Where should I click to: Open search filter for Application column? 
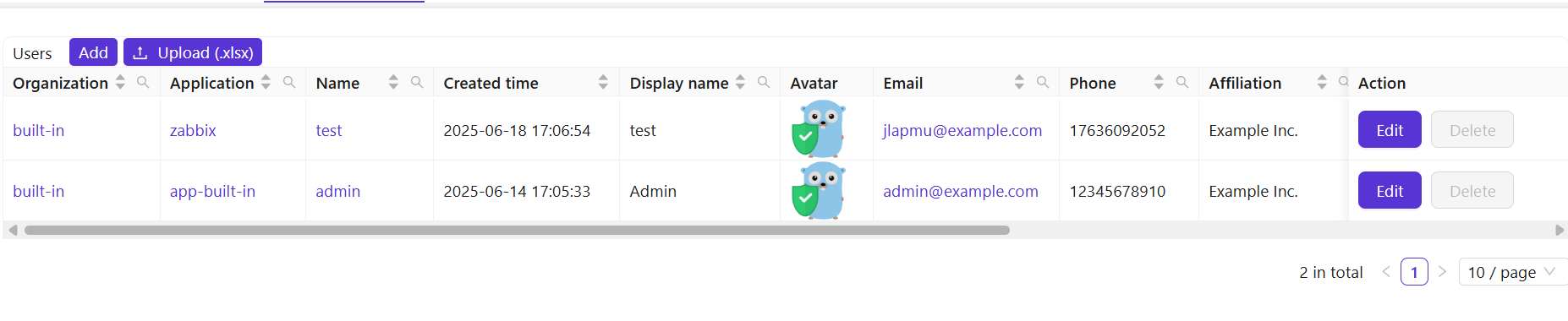(289, 82)
